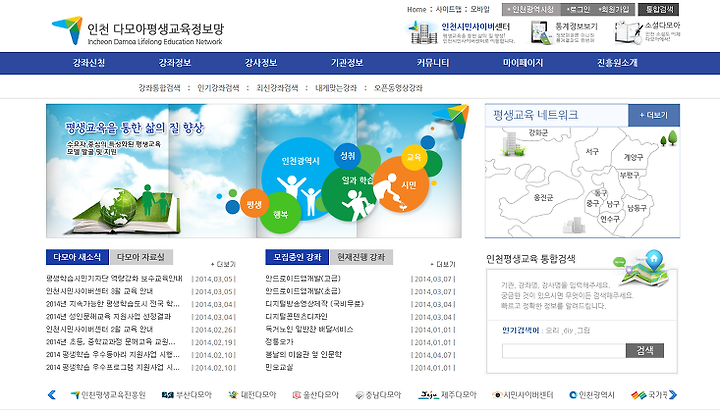Open 강좌신청 main menu
This screenshot has width=720, height=410.
click(89, 63)
